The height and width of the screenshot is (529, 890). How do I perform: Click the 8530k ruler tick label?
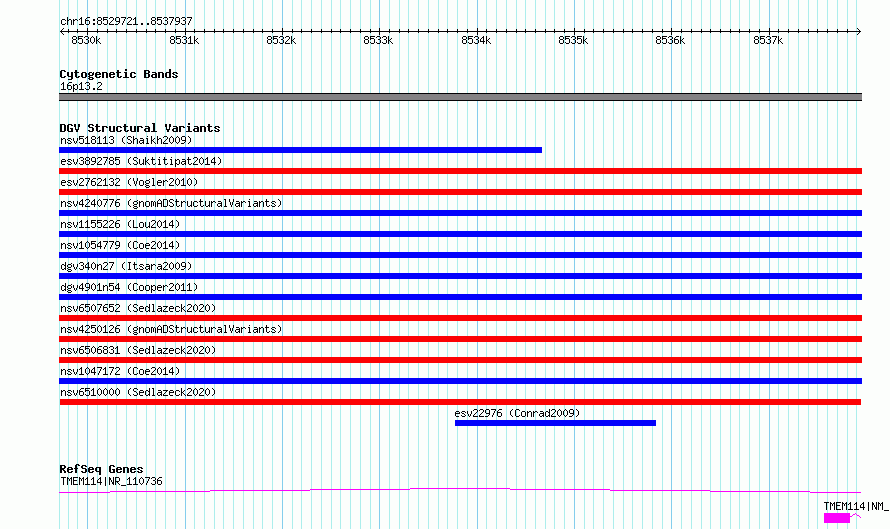(86, 40)
